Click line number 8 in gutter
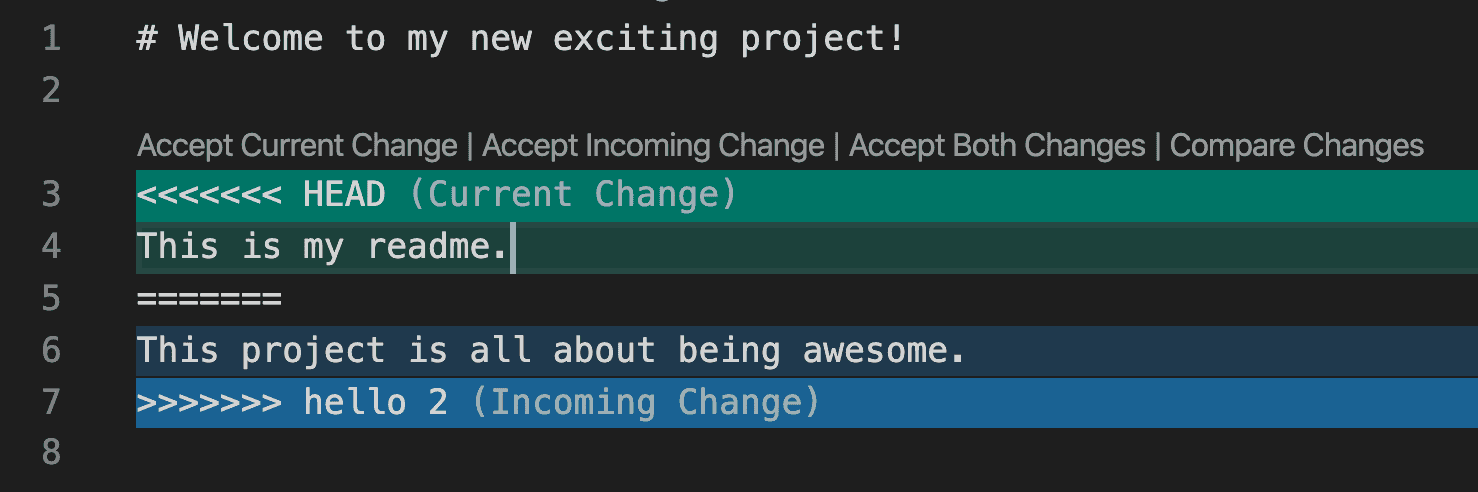The image size is (1478, 492). click(x=51, y=453)
